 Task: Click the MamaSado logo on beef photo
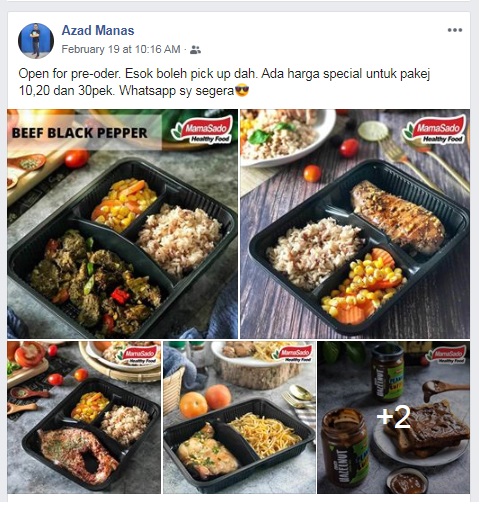click(202, 130)
